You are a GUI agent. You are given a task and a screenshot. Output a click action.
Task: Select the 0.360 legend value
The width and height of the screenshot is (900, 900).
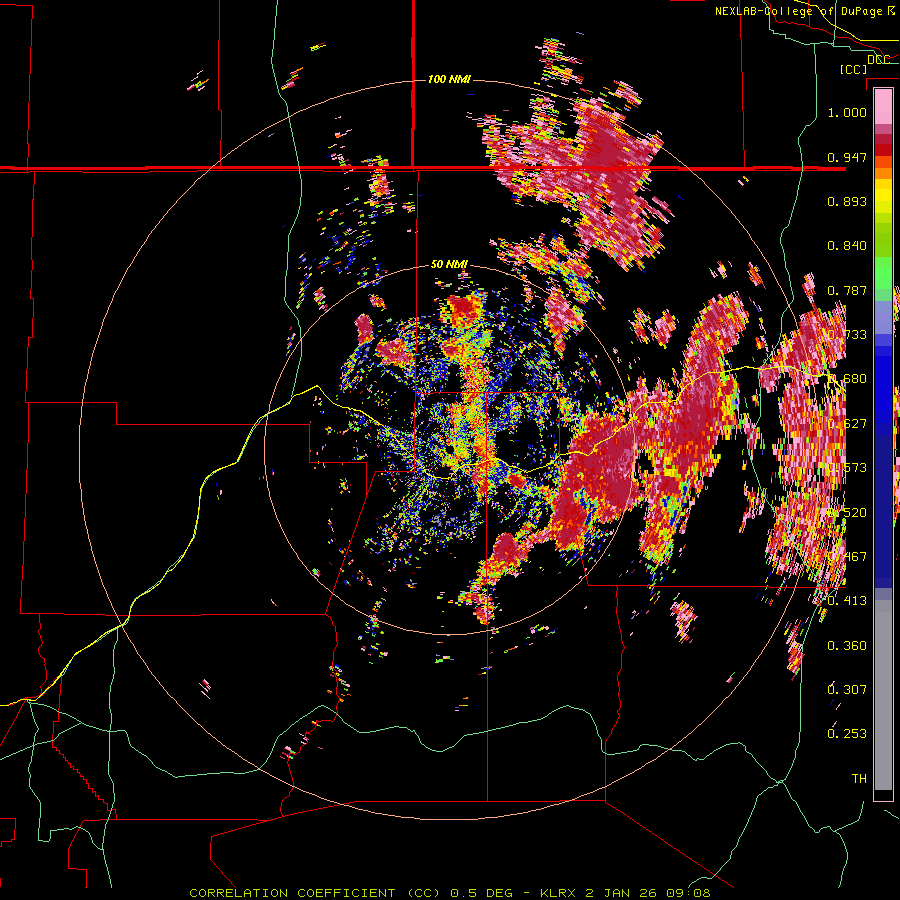pos(847,646)
